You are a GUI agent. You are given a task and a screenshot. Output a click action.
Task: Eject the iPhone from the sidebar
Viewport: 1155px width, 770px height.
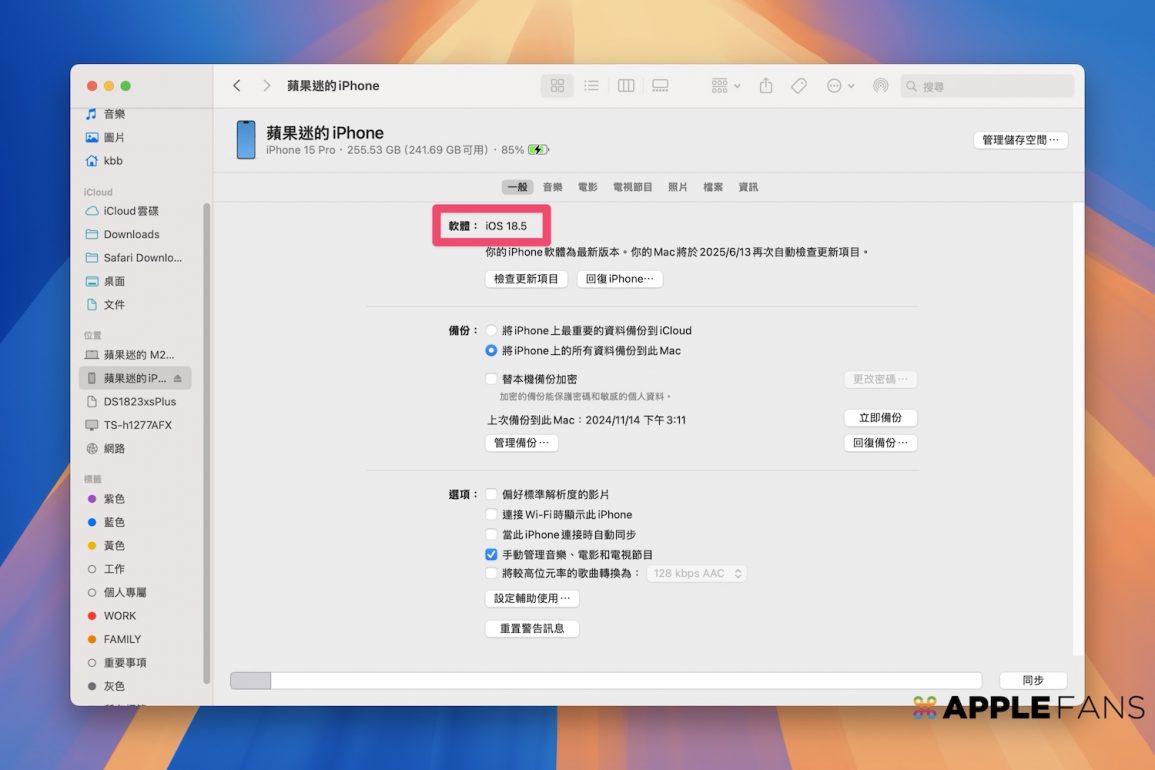click(x=178, y=379)
